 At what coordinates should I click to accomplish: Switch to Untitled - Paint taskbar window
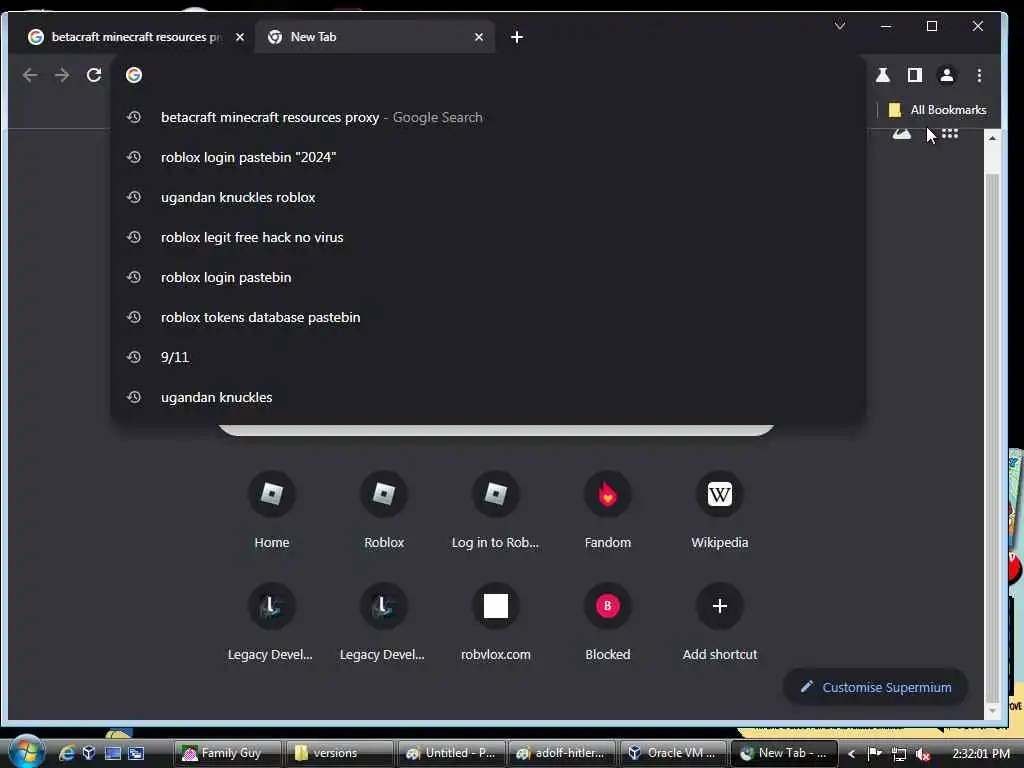[x=451, y=753]
